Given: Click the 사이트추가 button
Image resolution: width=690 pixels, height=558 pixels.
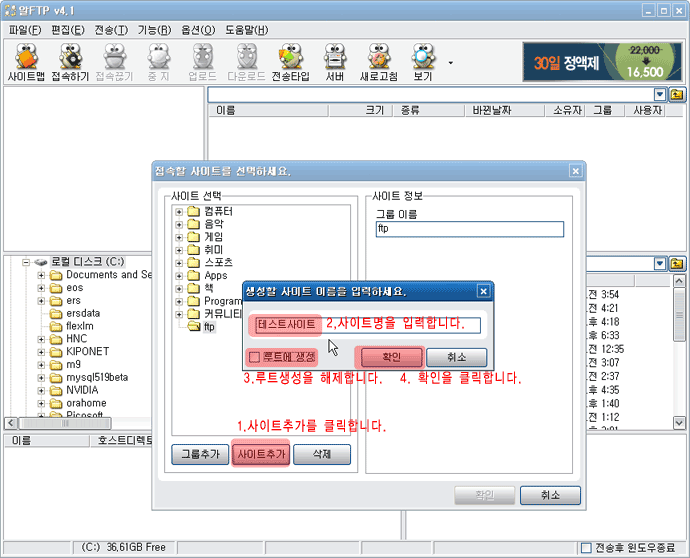Looking at the screenshot, I should [260, 455].
